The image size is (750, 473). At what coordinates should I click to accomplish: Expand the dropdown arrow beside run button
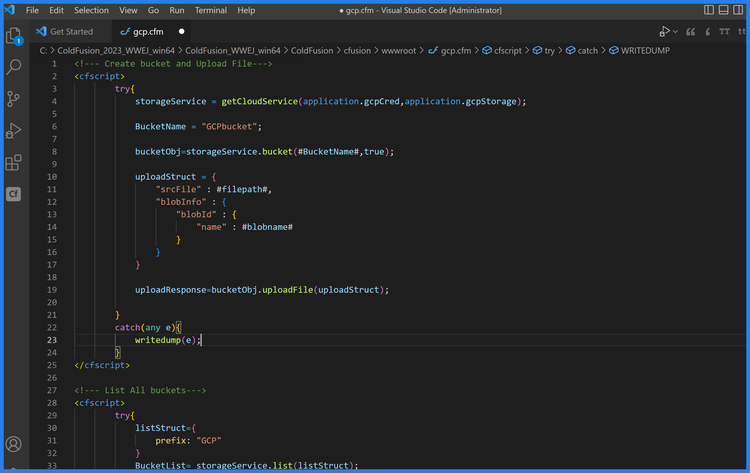click(676, 32)
